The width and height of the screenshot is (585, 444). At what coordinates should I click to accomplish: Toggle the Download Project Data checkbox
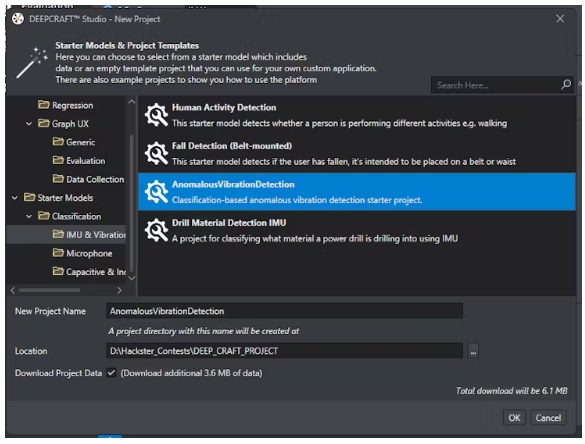click(111, 372)
